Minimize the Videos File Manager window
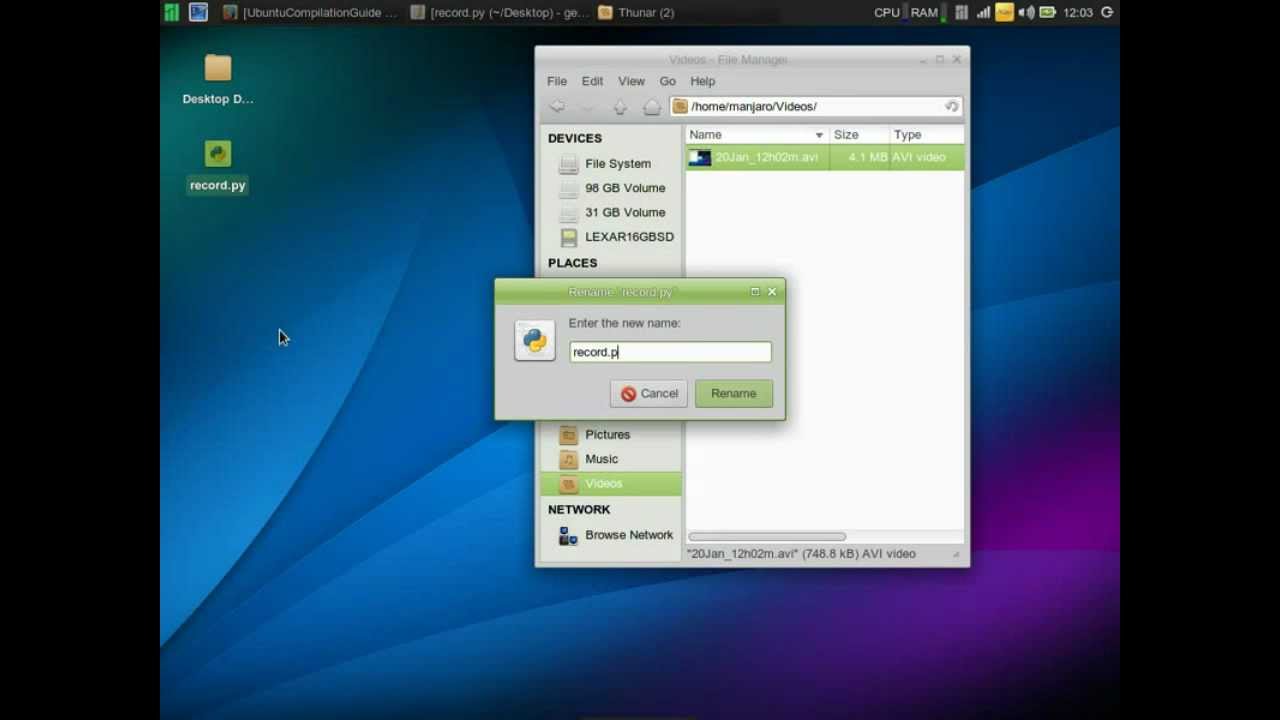This screenshot has width=1280, height=720. pos(922,60)
